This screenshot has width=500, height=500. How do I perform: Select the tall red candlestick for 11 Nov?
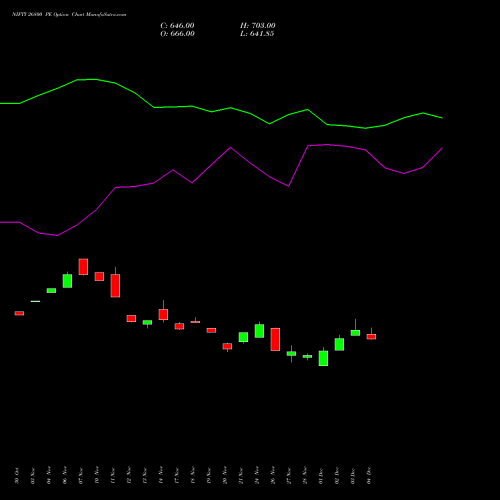click(x=115, y=285)
